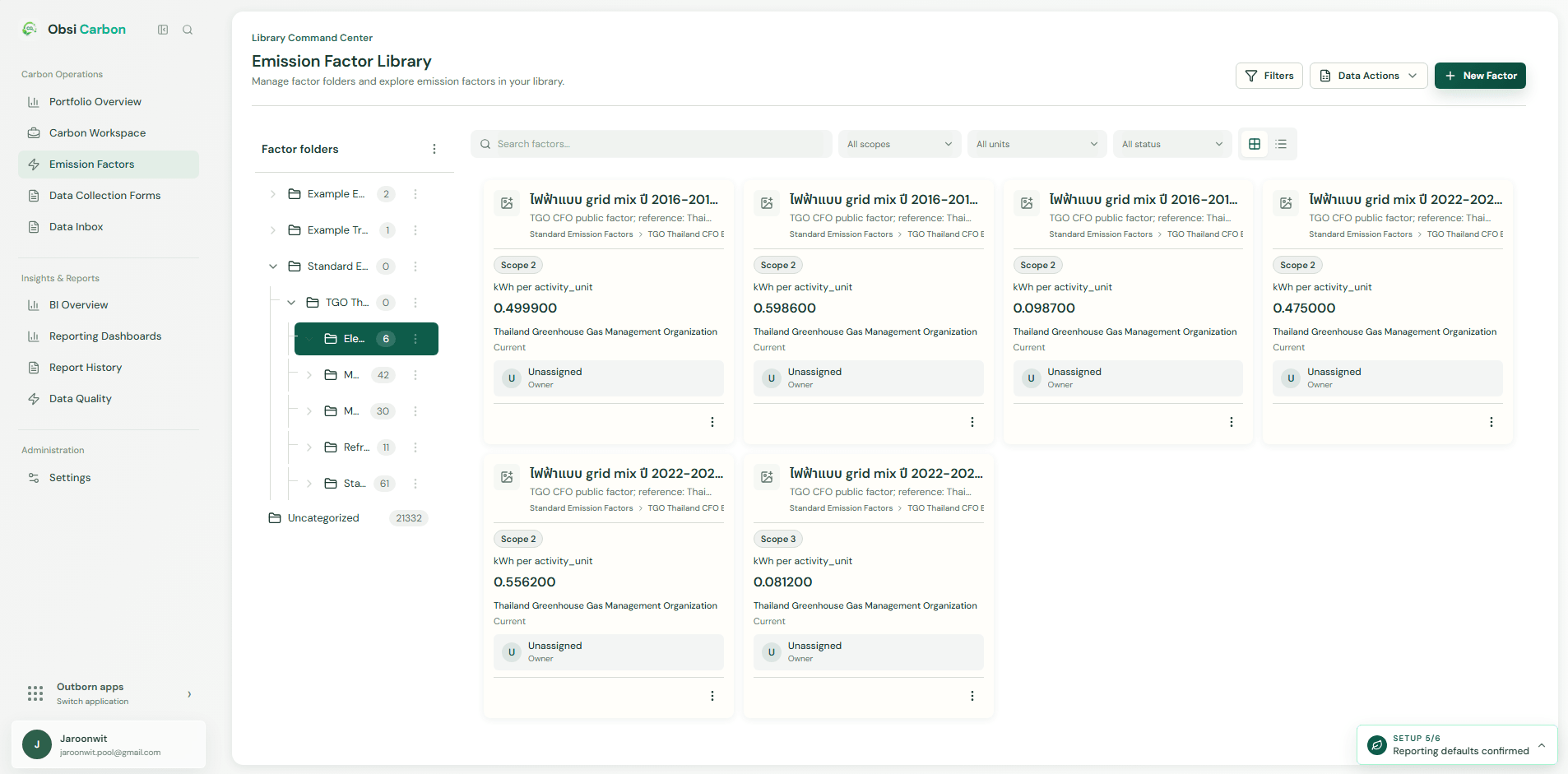Expand the Setup 5/6 progress panel
1568x774 pixels.
coord(1457,745)
